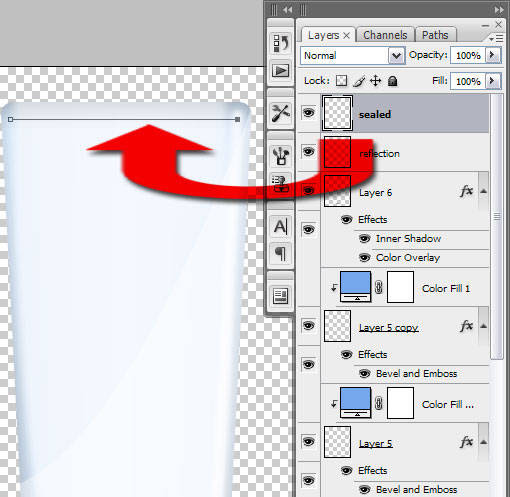This screenshot has width=510, height=497.
Task: Click Lock all padlock icon
Action: [x=393, y=81]
